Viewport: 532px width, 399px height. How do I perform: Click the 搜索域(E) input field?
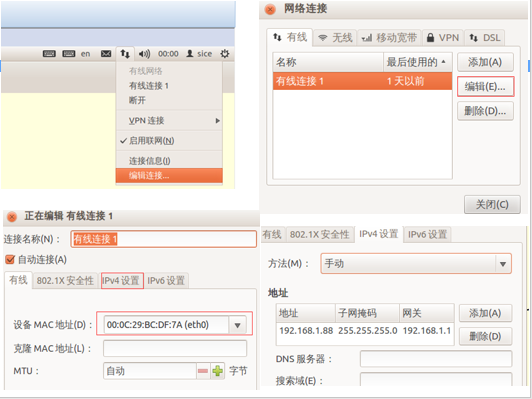(x=436, y=379)
